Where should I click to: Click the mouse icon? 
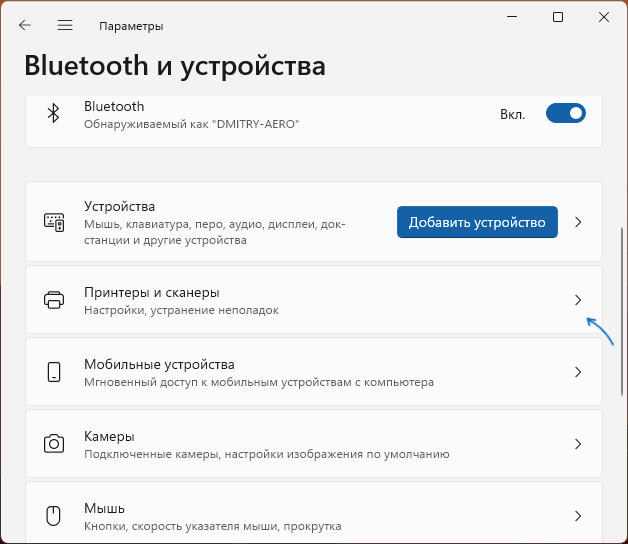tap(53, 516)
